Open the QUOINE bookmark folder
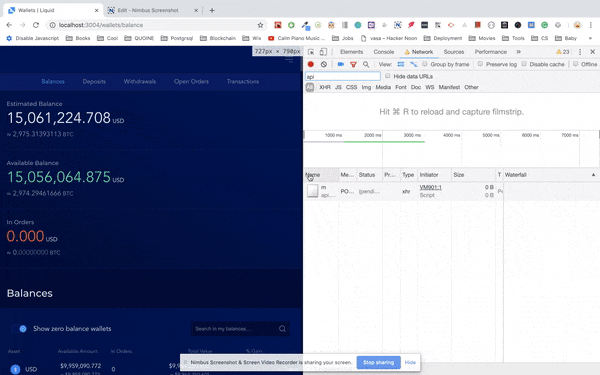Screen dimensions: 600x375 click(x=139, y=38)
